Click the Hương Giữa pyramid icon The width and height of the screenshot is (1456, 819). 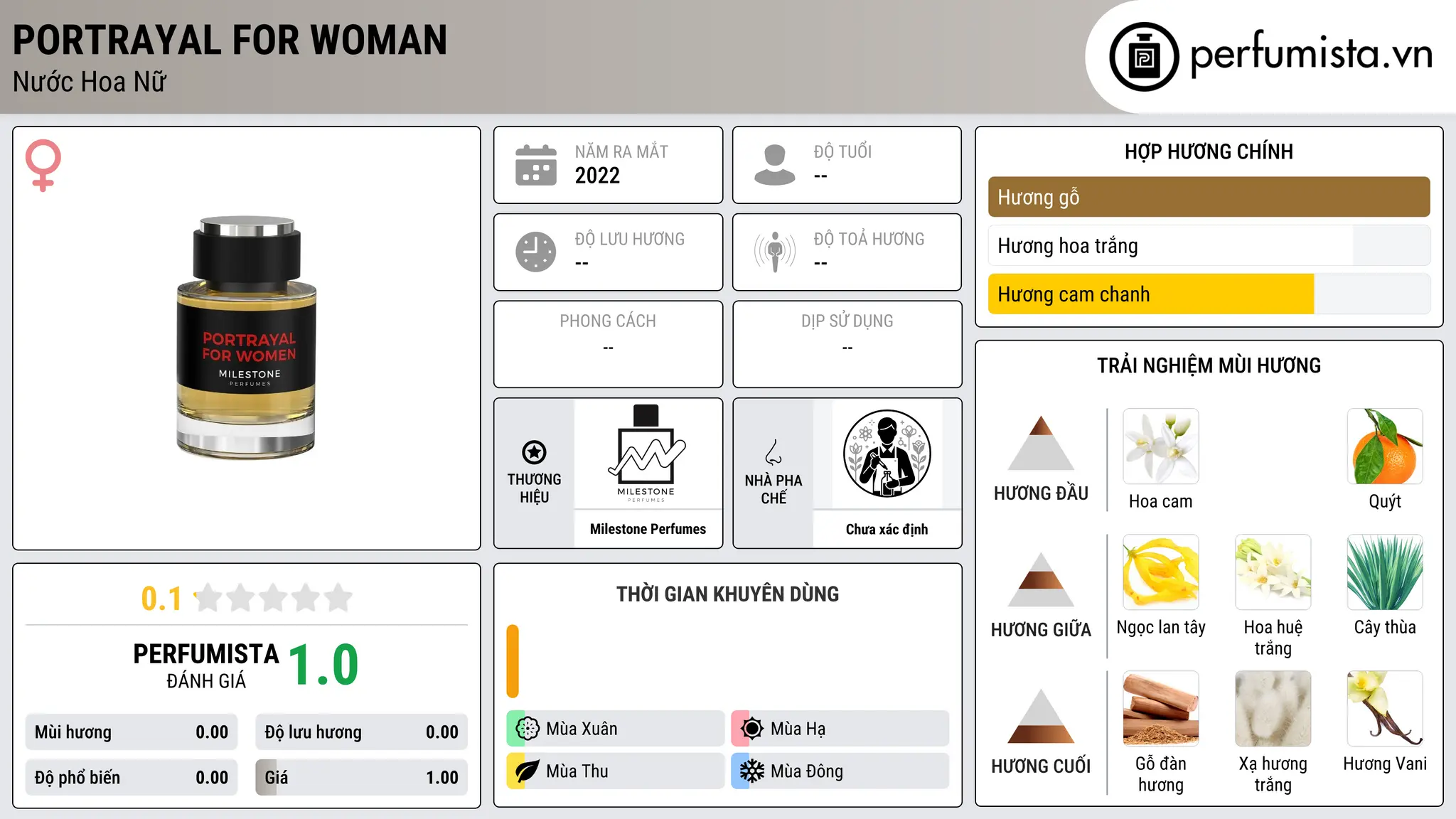(x=1041, y=579)
